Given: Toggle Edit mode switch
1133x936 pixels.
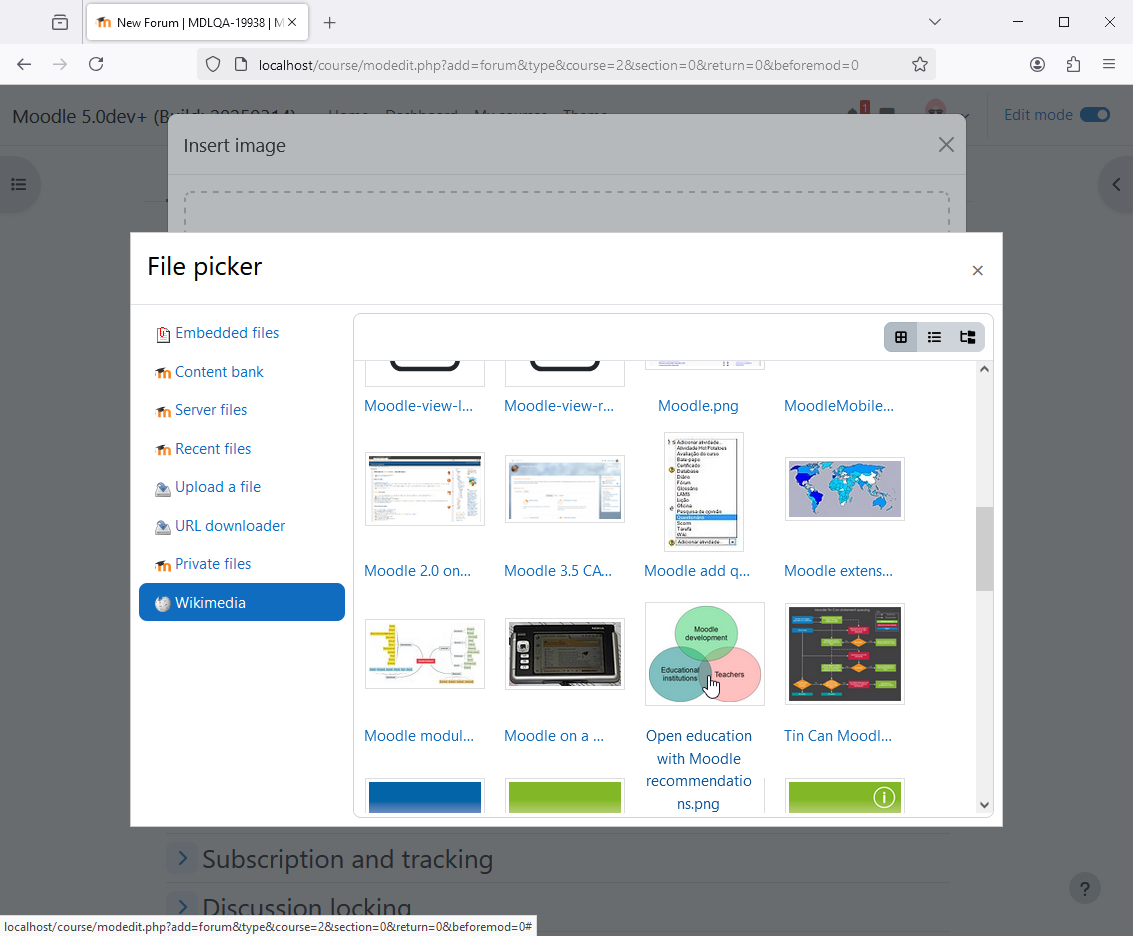Looking at the screenshot, I should tap(1095, 115).
